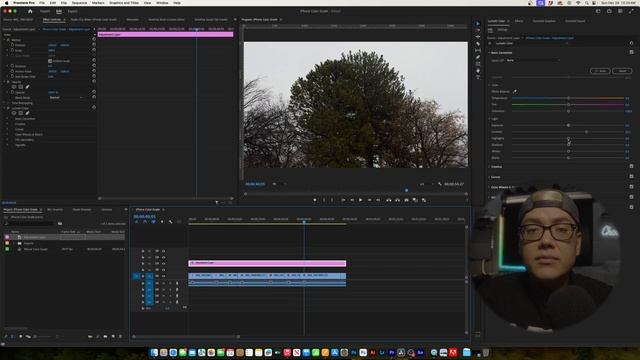The width and height of the screenshot is (640, 360).
Task: Reset Lumetri Color effect in Effect Controls
Action: pyautogui.click(x=94, y=108)
